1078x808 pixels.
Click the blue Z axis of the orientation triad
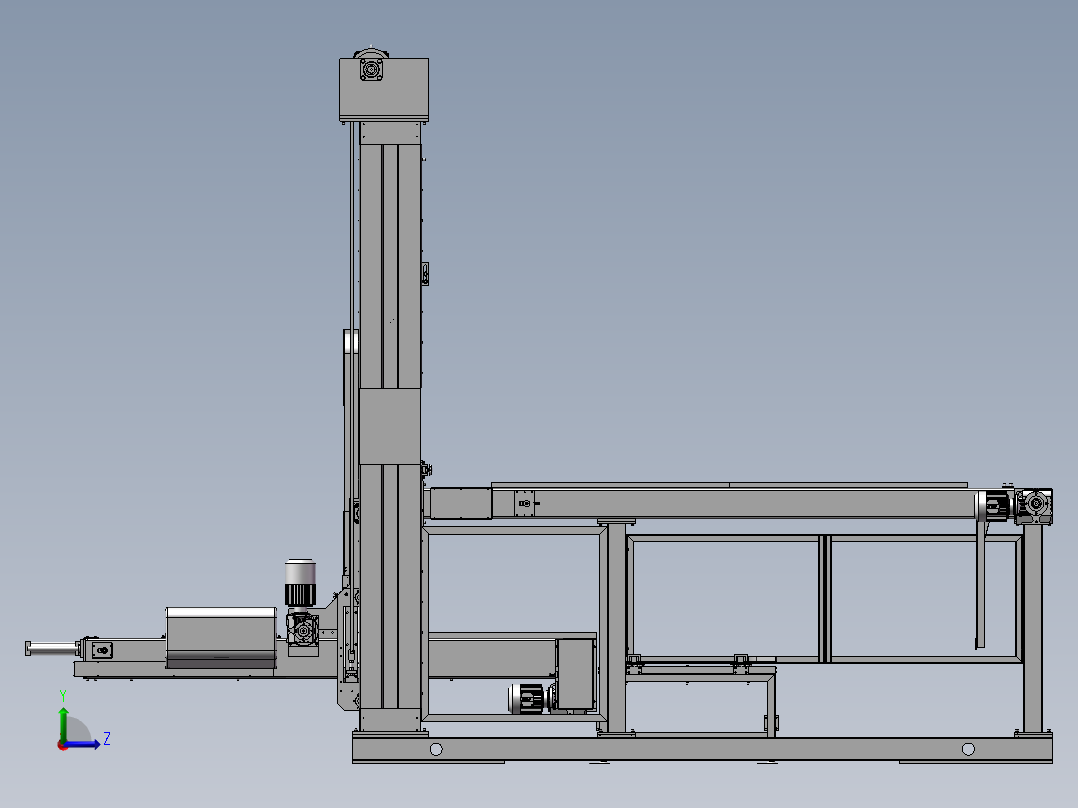click(83, 744)
